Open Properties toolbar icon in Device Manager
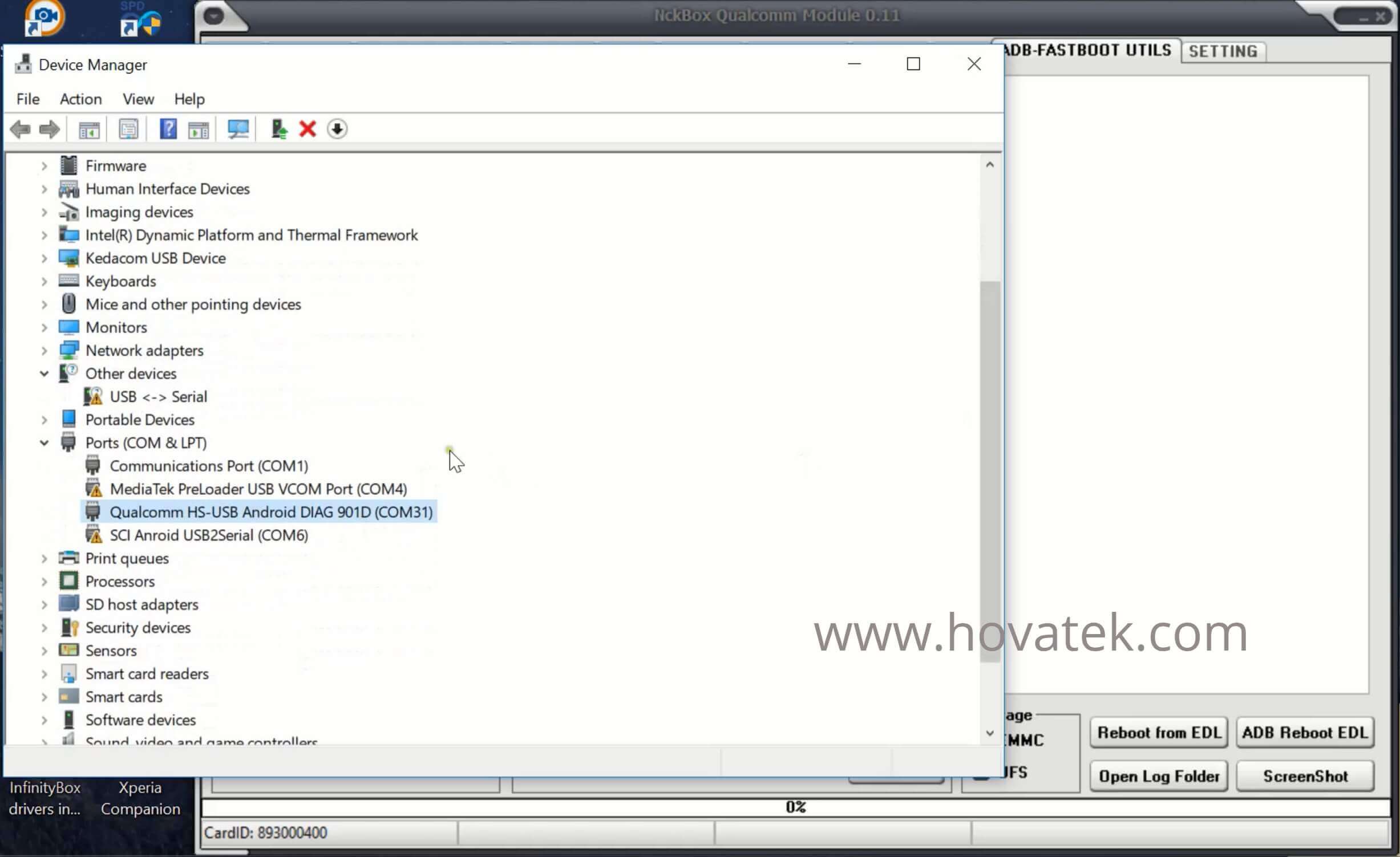 point(128,129)
